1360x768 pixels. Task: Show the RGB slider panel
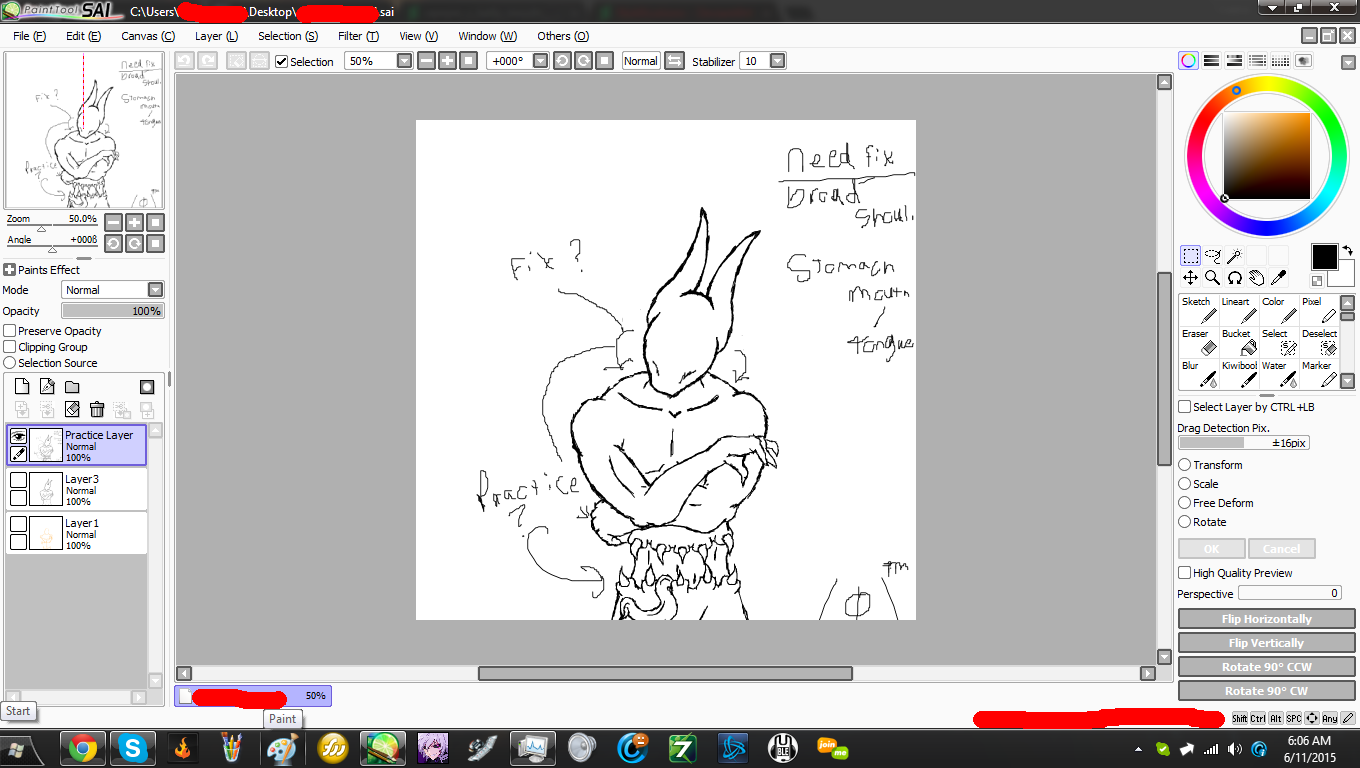(x=1211, y=61)
